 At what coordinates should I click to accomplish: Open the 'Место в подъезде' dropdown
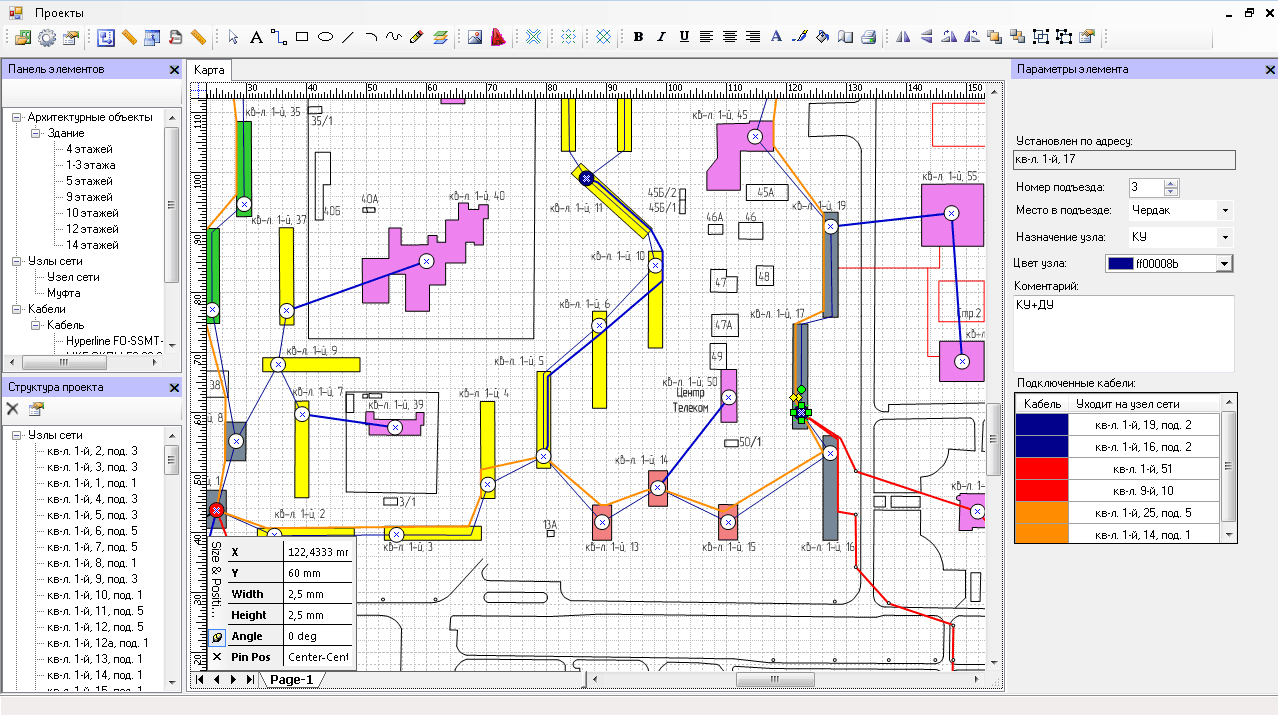(1225, 211)
